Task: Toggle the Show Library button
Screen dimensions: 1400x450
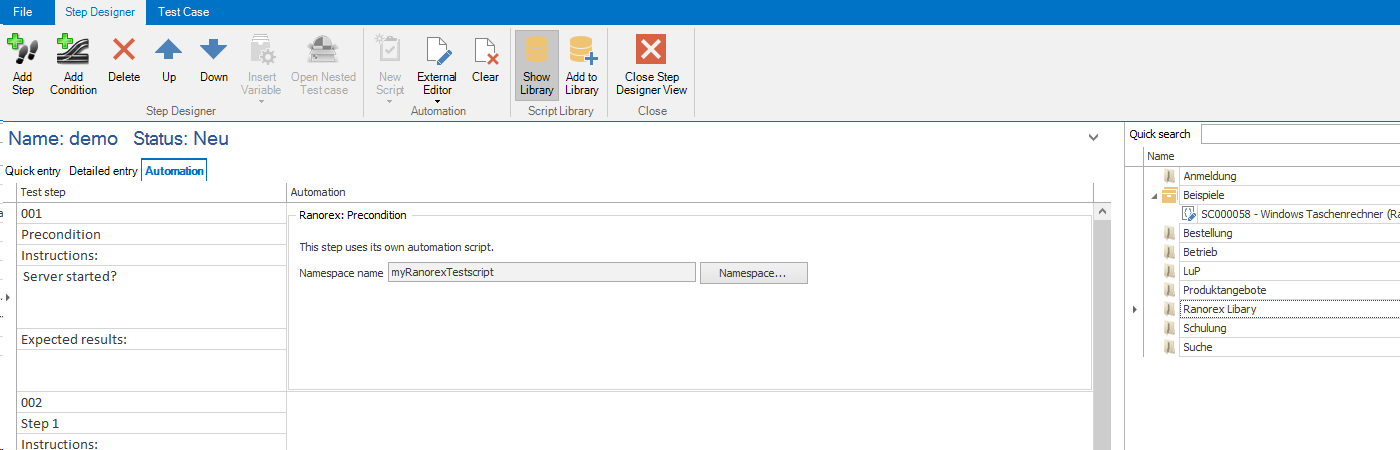Action: click(x=536, y=65)
